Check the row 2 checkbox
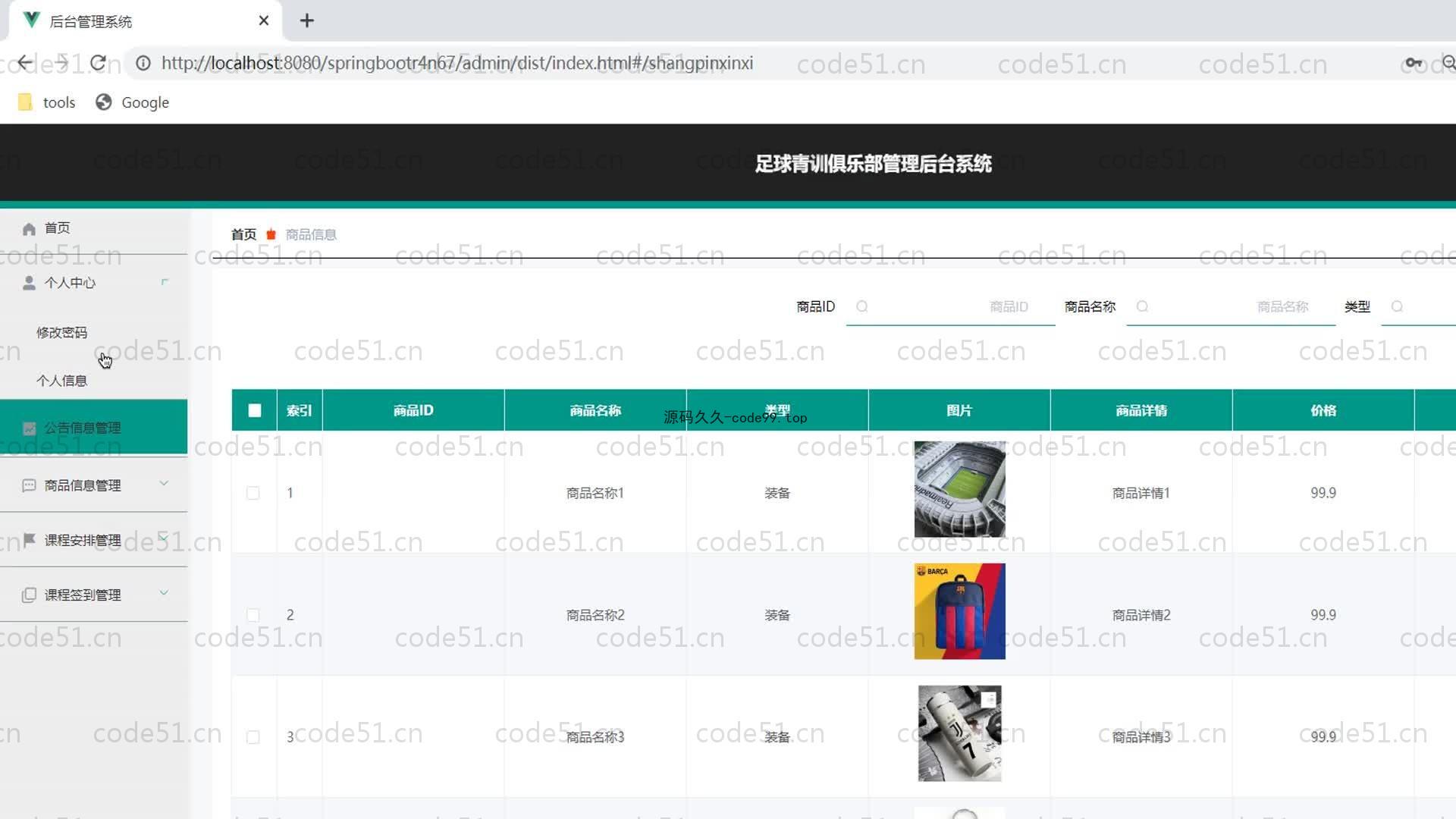This screenshot has width=1456, height=819. [253, 615]
